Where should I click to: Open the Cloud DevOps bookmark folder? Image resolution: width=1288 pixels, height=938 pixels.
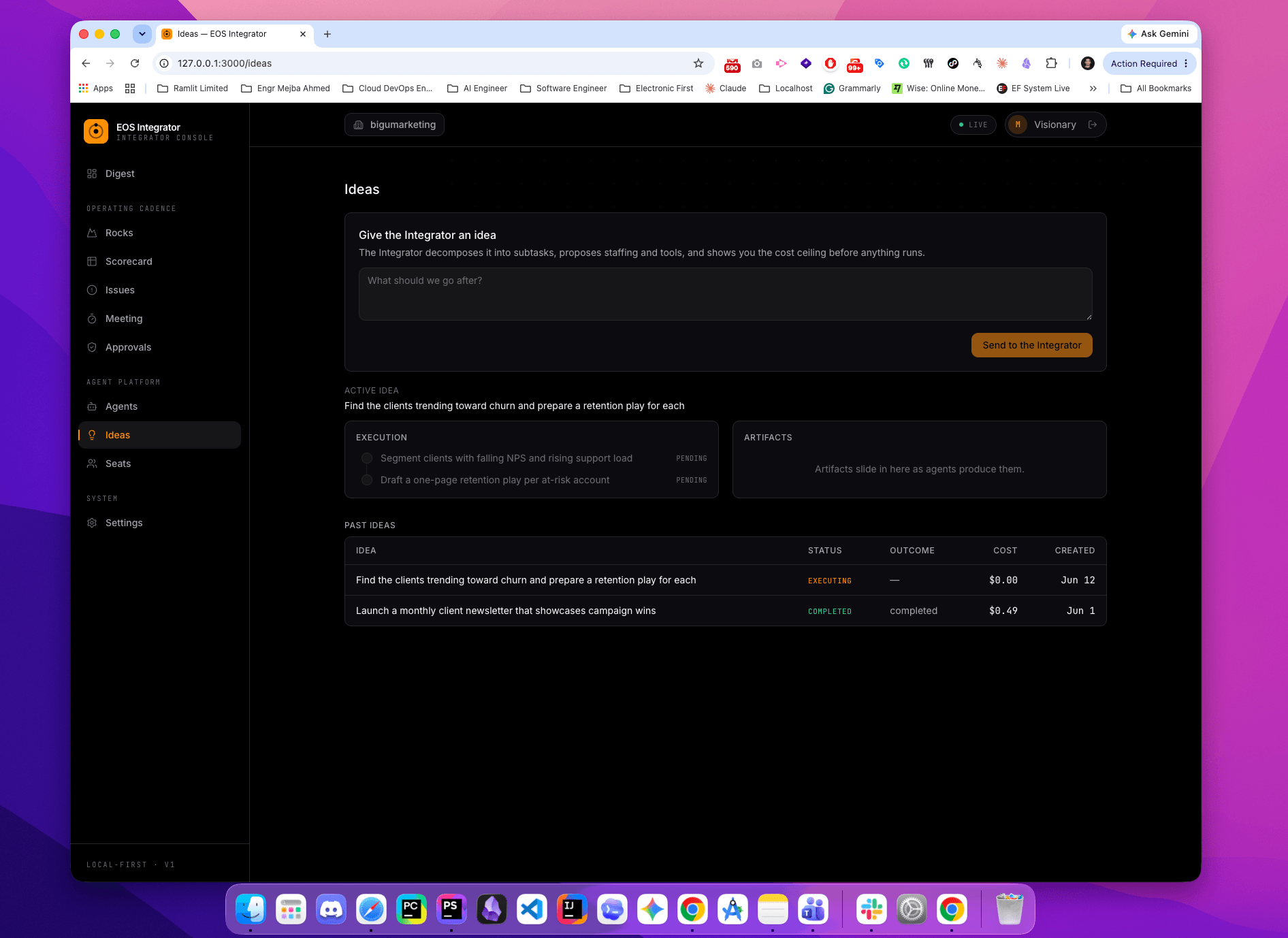pyautogui.click(x=387, y=88)
